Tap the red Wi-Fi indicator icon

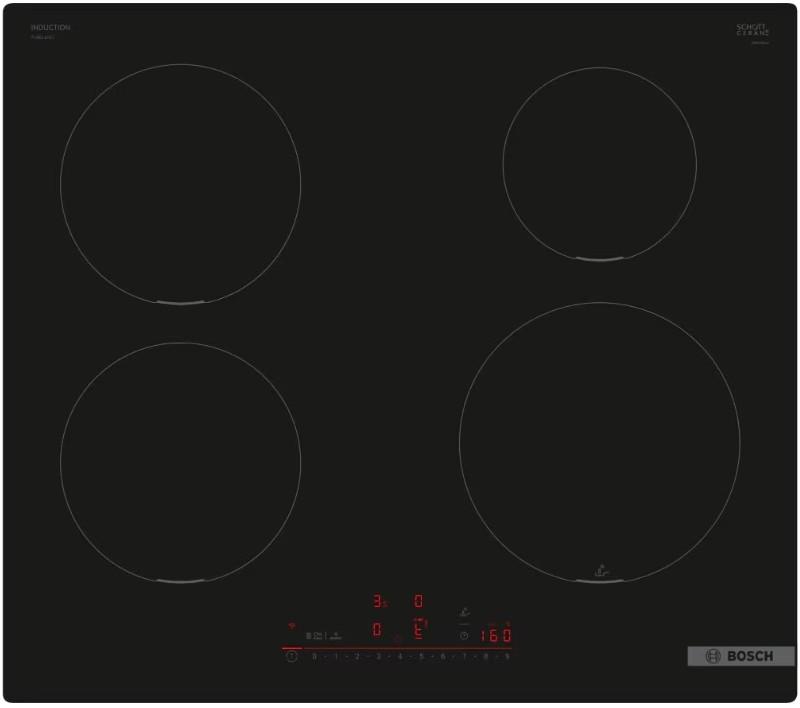(293, 625)
